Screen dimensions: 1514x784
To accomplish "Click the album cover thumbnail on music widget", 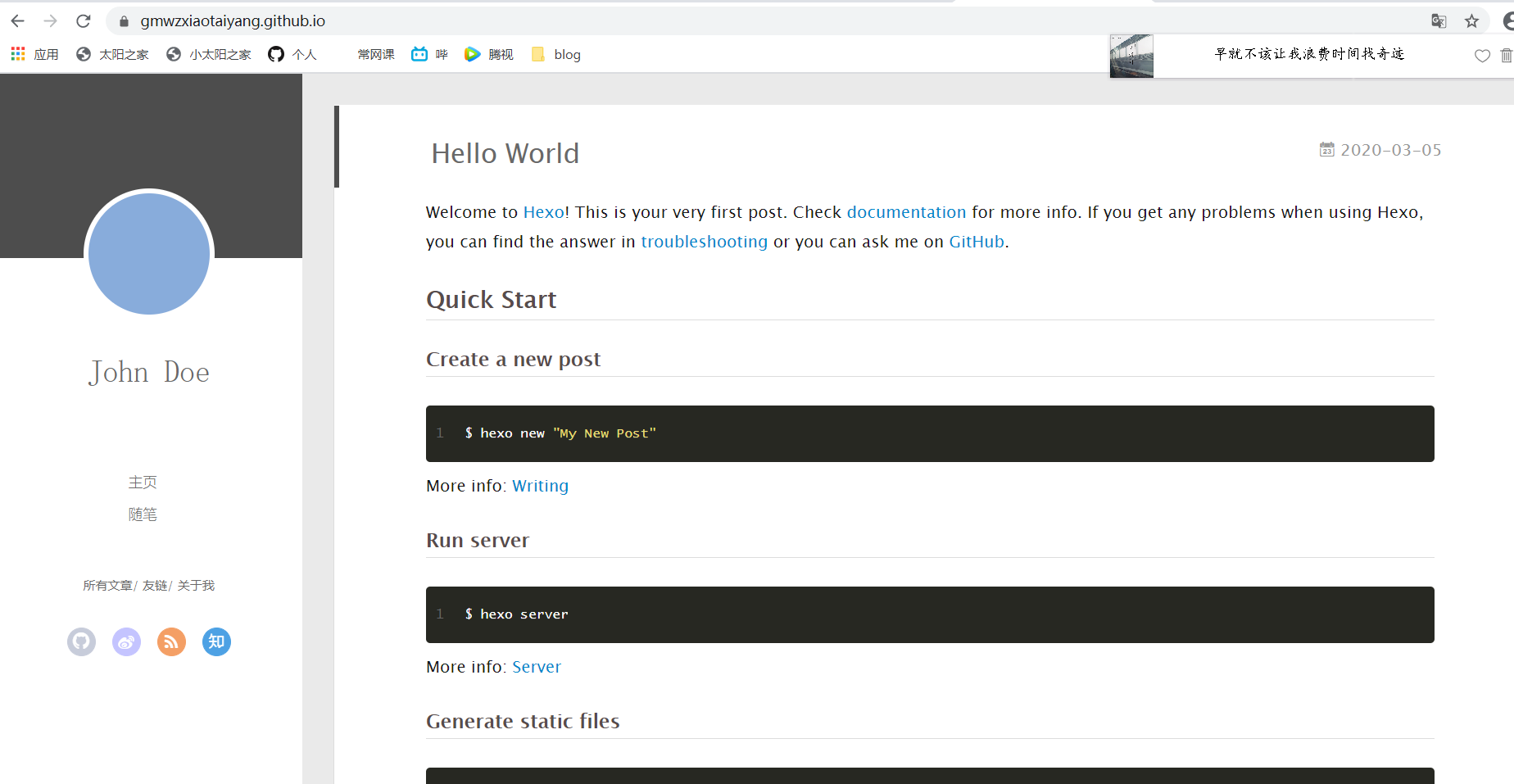I will [1131, 56].
